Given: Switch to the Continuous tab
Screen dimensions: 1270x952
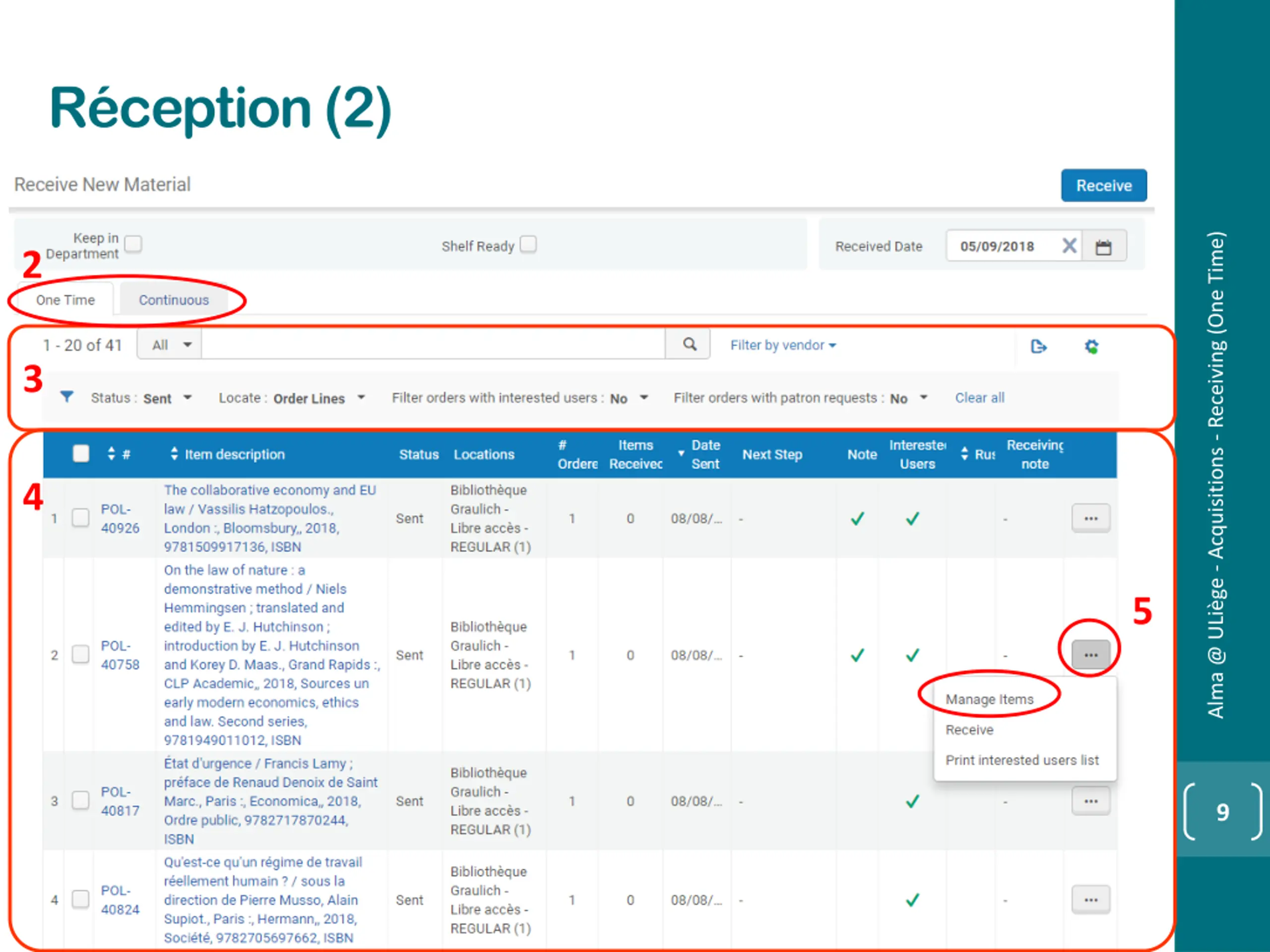Looking at the screenshot, I should [174, 299].
